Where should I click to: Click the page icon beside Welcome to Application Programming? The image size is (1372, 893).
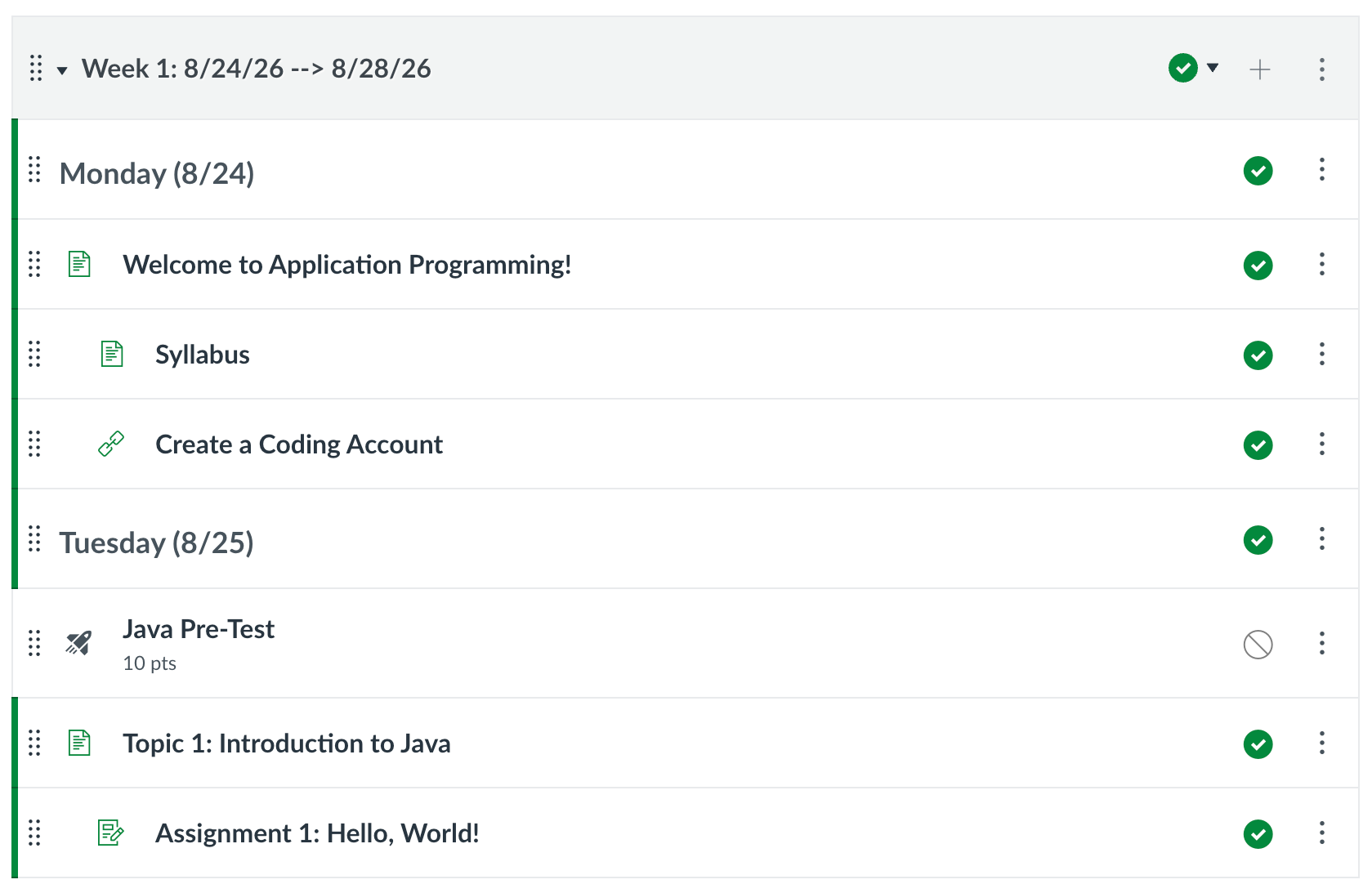pos(79,264)
